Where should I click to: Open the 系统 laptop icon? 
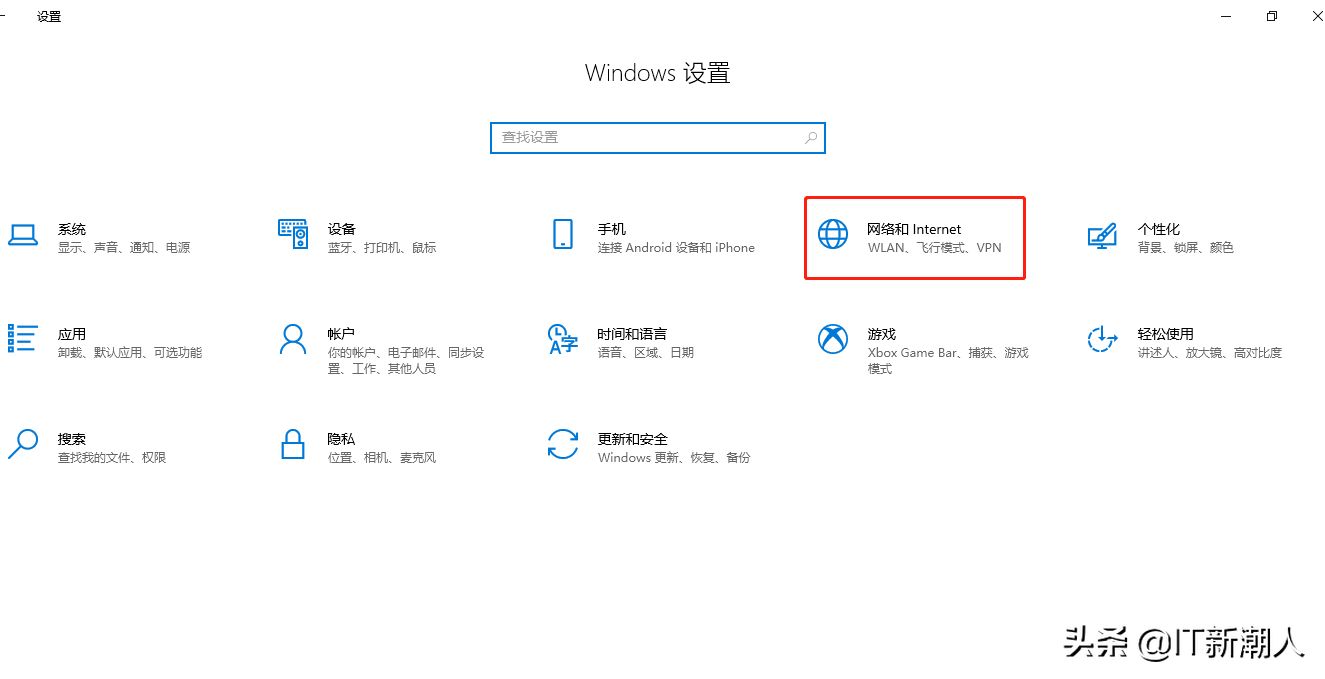(22, 235)
